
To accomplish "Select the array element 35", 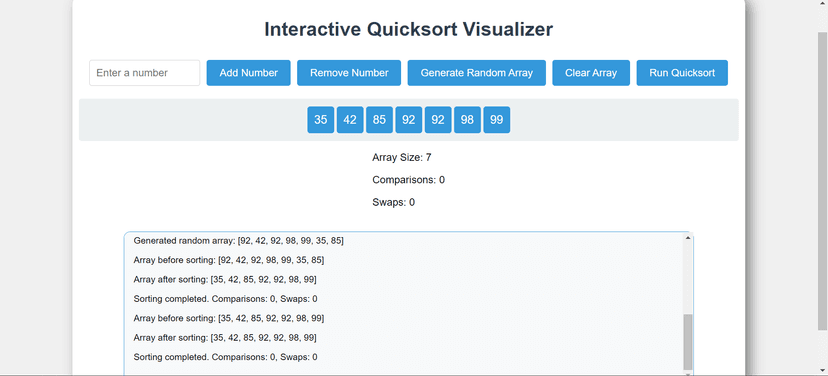I will [321, 120].
